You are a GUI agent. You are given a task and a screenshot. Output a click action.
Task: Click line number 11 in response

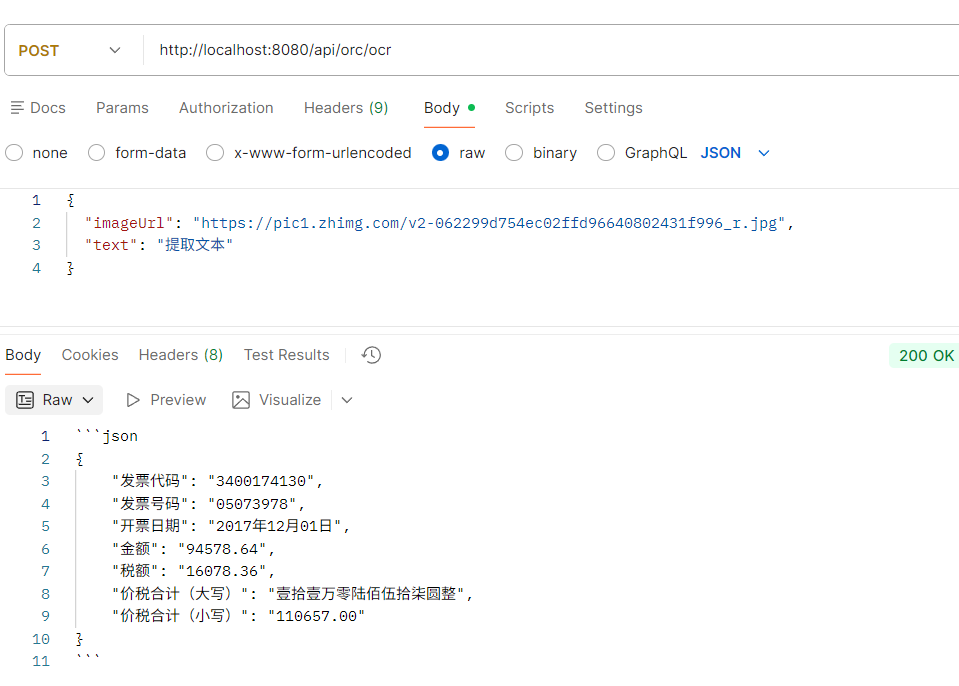tap(41, 662)
